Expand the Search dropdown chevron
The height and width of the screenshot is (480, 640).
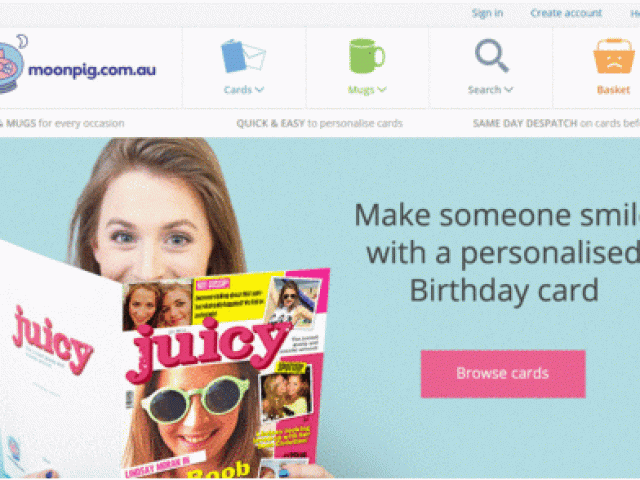pos(509,89)
